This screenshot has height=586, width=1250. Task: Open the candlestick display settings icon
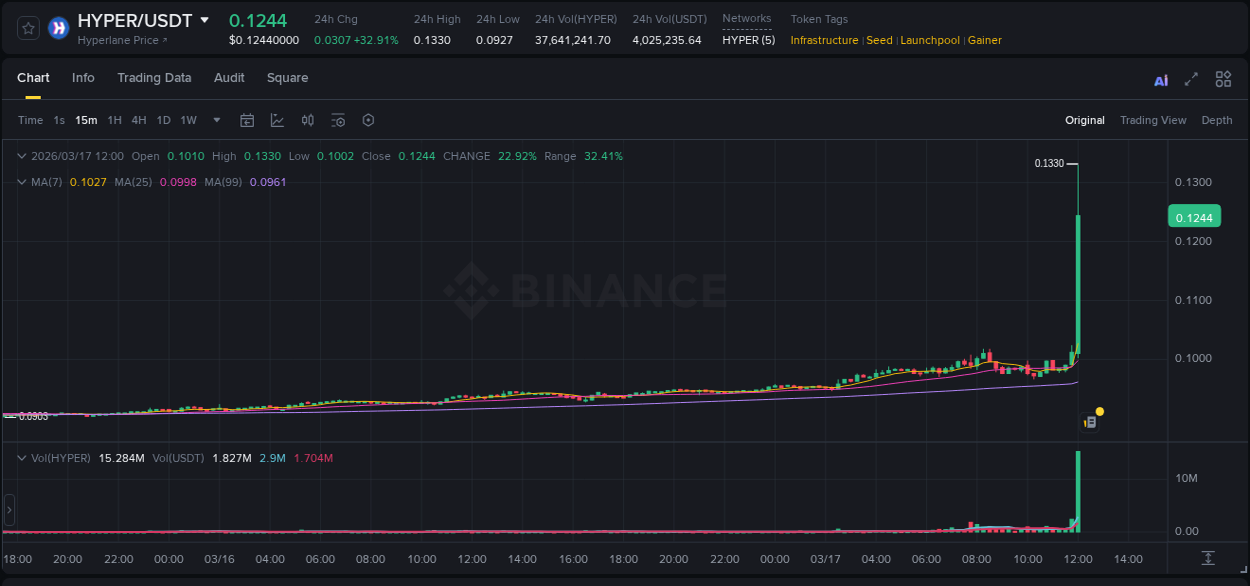click(x=307, y=120)
